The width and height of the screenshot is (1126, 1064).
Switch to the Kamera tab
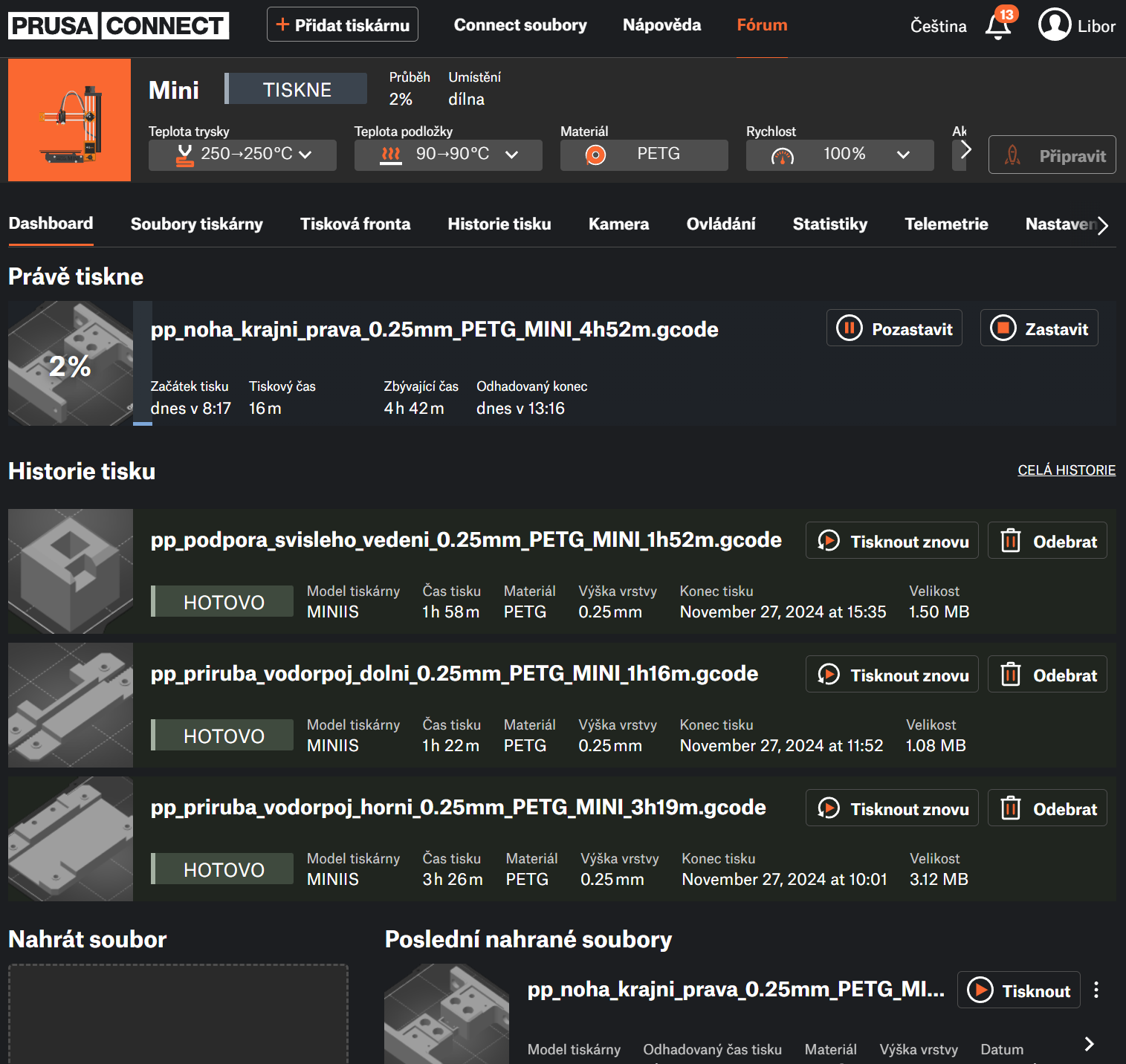(x=618, y=224)
